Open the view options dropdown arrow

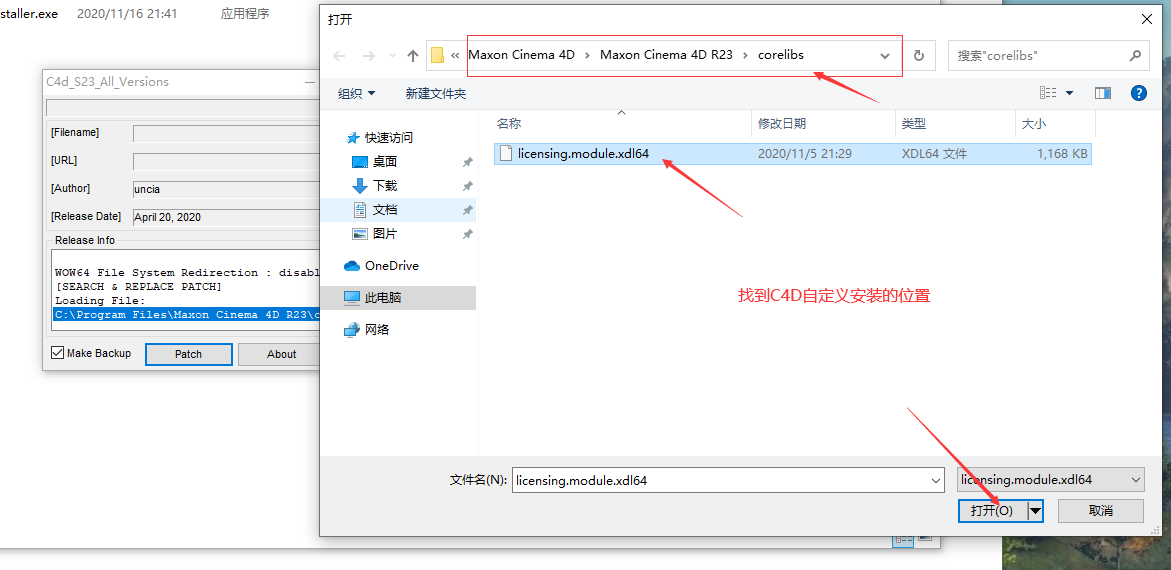click(x=1069, y=93)
